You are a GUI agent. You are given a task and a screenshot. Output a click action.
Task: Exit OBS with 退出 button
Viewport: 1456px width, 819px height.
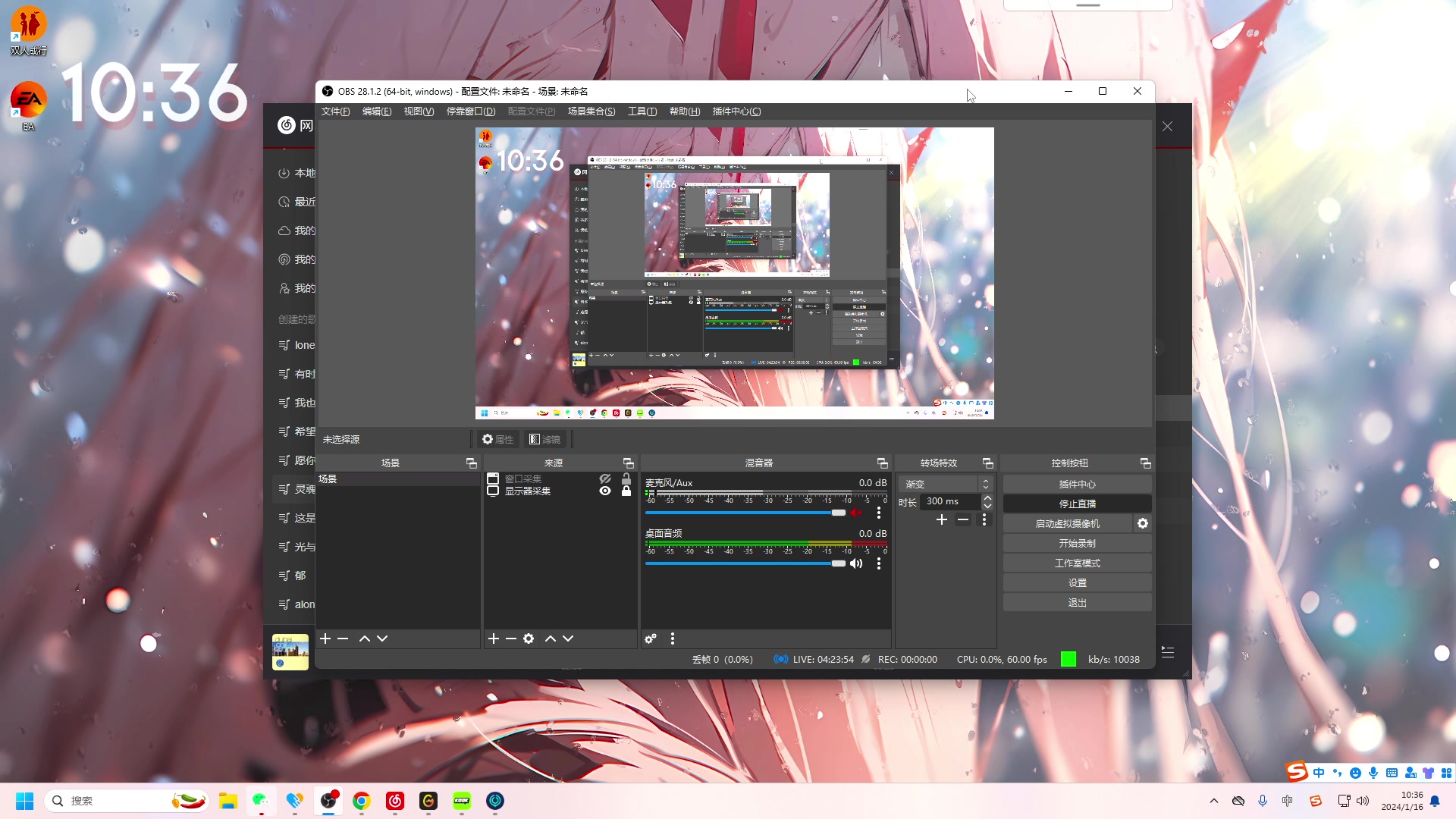click(x=1077, y=602)
